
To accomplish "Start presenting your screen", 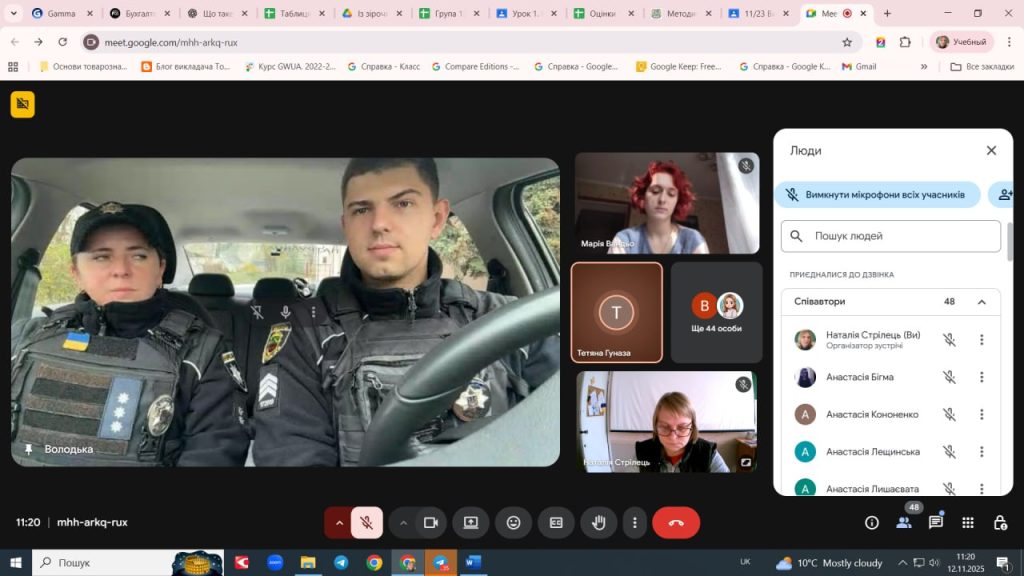I will [470, 522].
